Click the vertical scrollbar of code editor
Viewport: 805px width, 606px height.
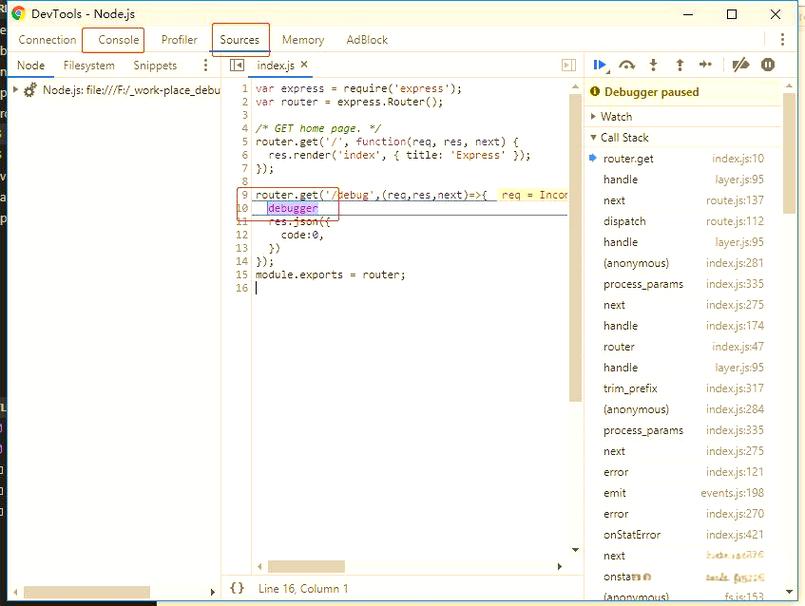tap(575, 247)
